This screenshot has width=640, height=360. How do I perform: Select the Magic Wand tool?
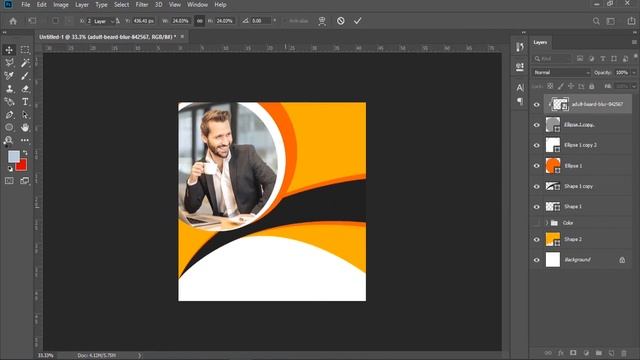[x=25, y=63]
